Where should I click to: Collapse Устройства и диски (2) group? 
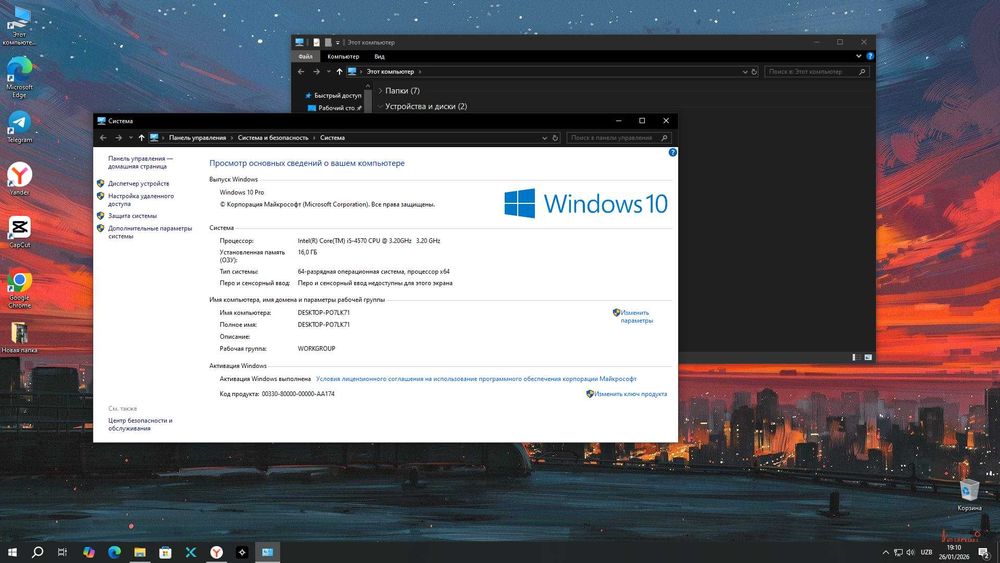(380, 106)
